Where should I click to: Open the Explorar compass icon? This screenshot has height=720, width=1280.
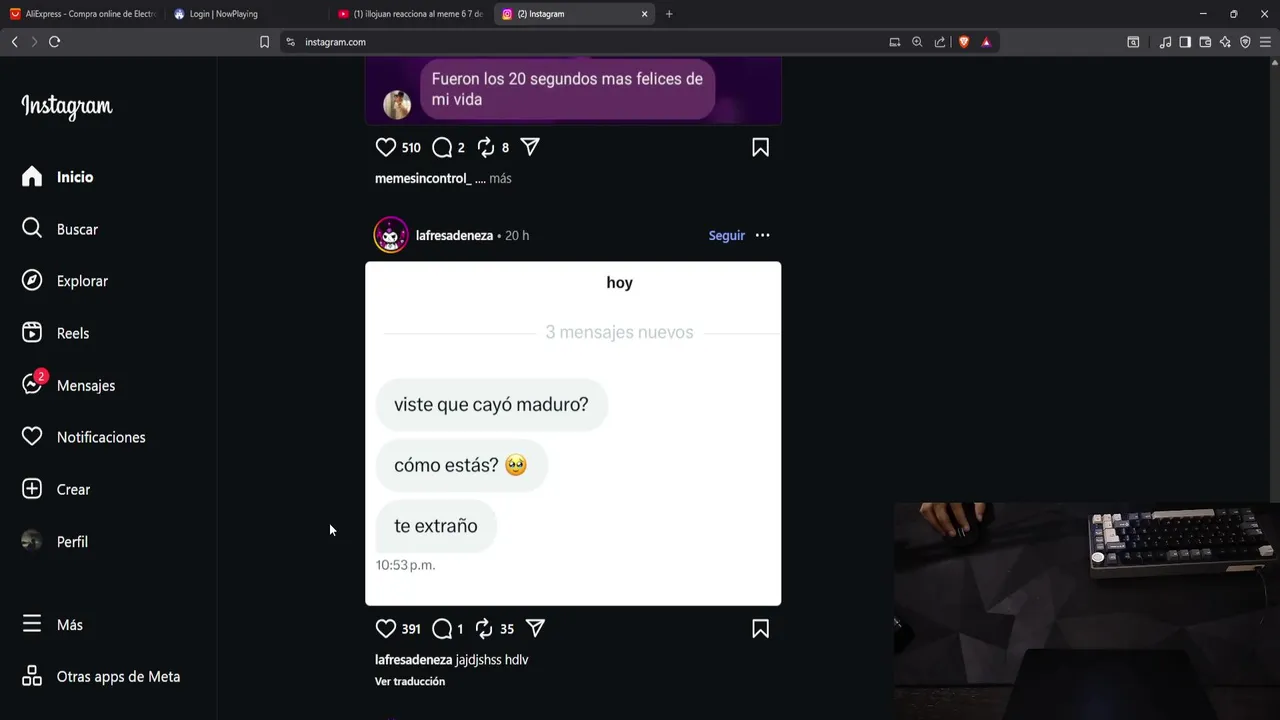[32, 281]
